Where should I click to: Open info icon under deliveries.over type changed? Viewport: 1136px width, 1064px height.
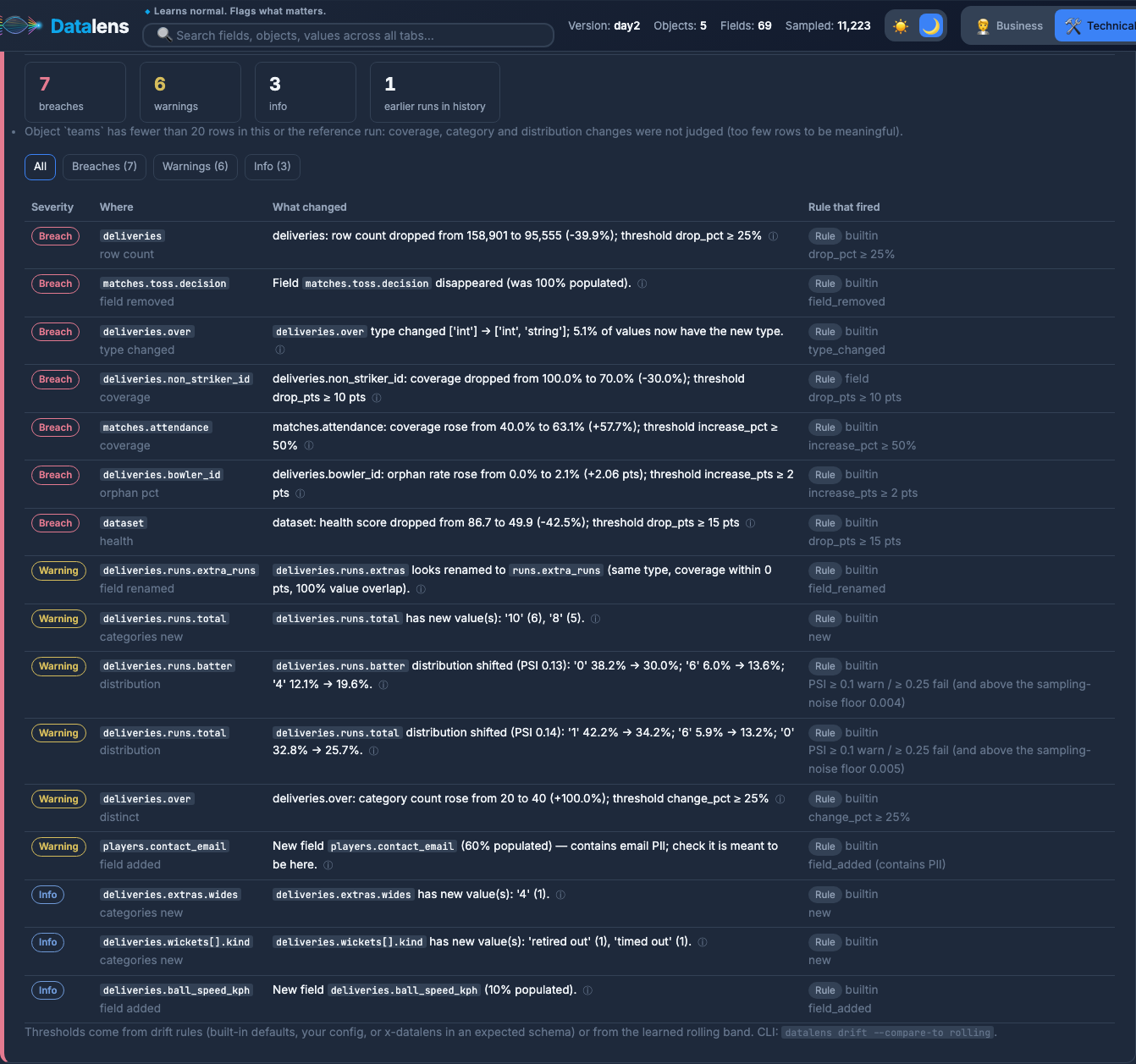click(x=280, y=350)
